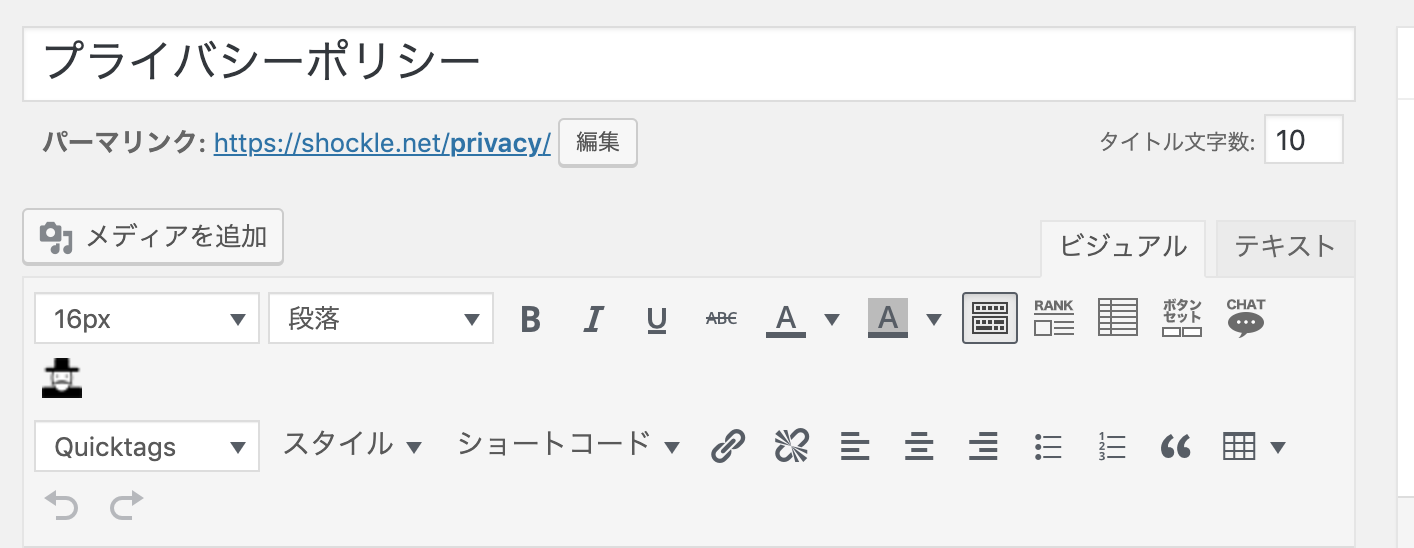Insert or edit a link
This screenshot has width=1414, height=548.
728,446
